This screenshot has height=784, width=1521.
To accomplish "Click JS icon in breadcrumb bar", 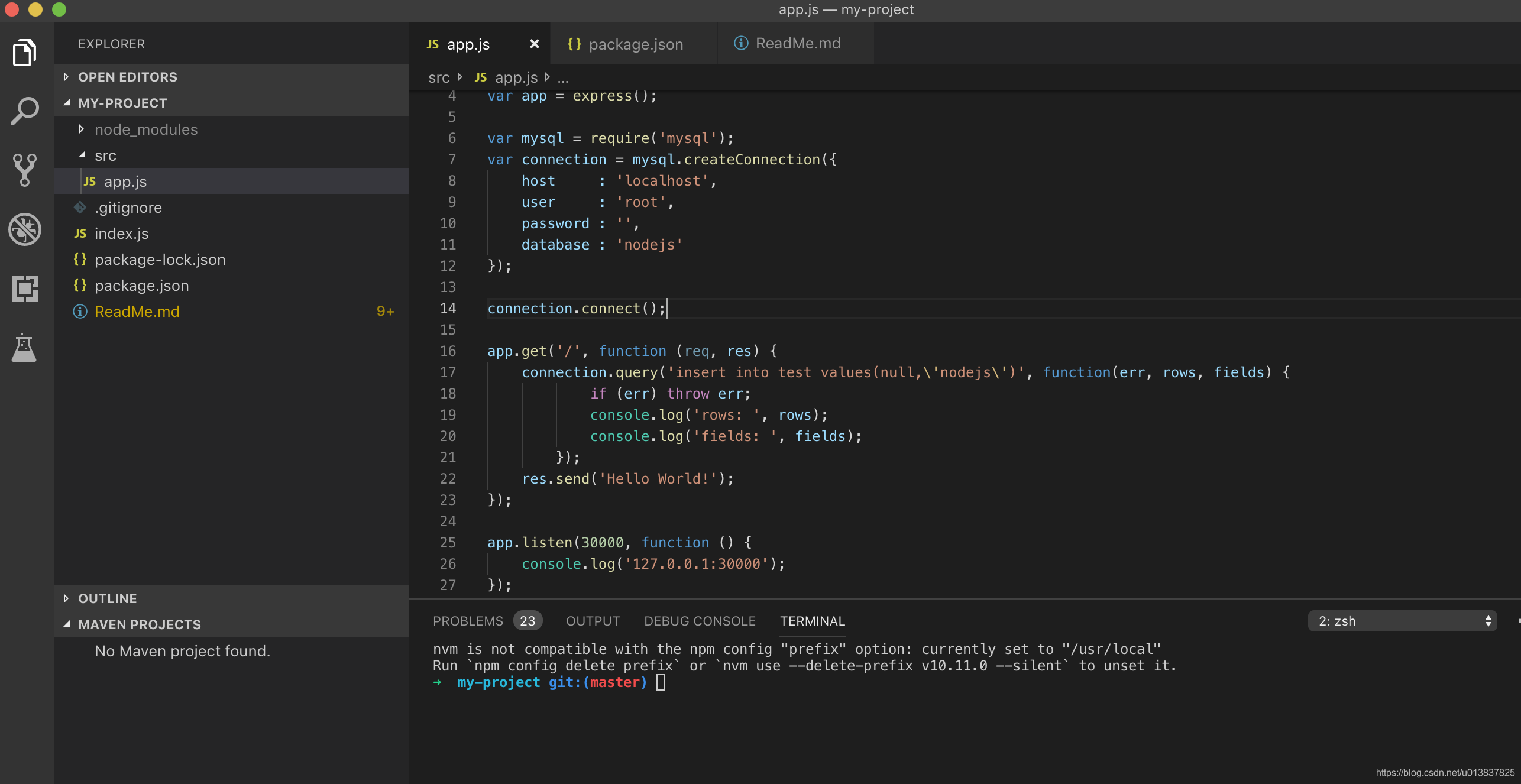I will coord(481,77).
